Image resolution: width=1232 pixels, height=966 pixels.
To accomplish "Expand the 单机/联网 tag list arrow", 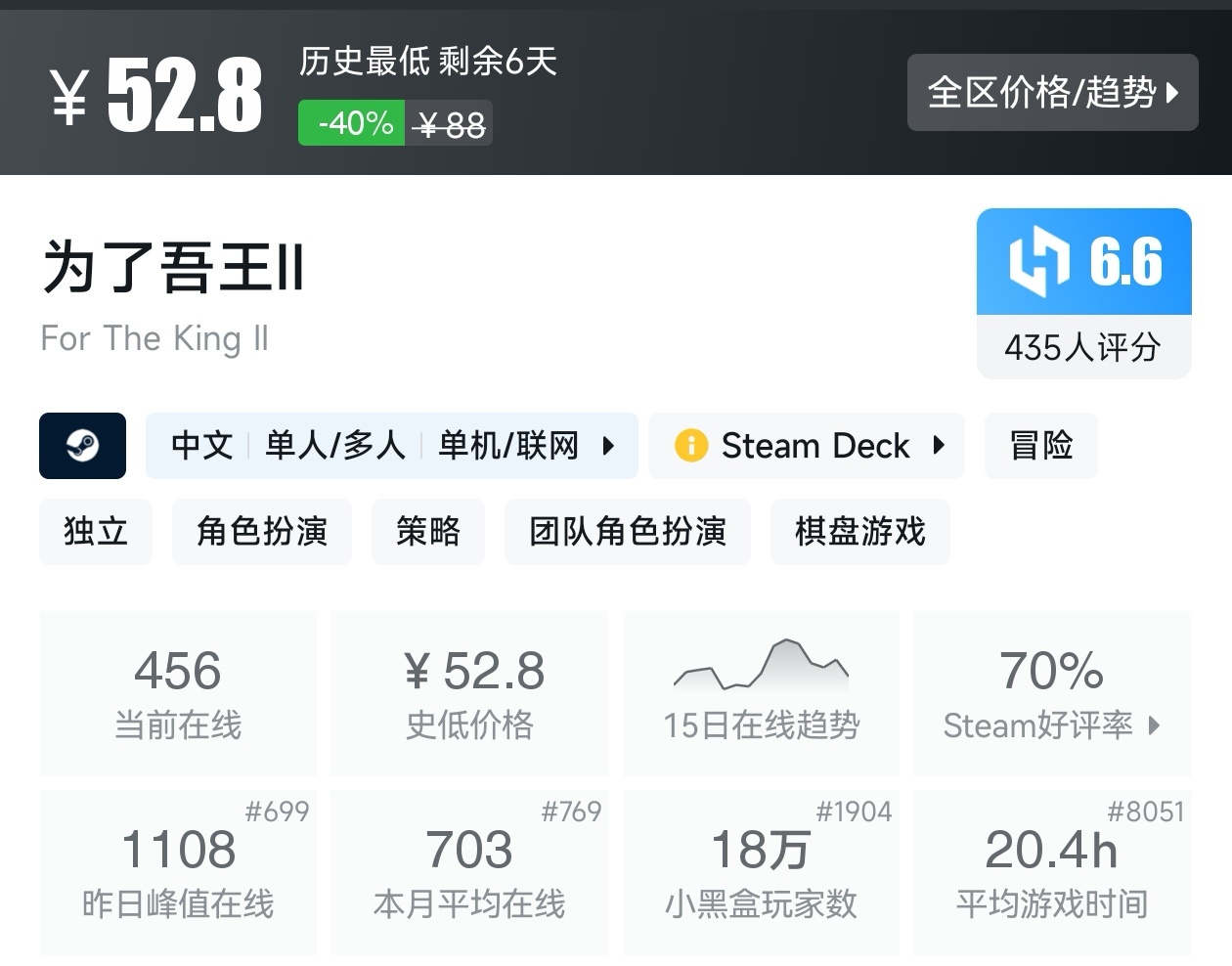I will click(608, 446).
